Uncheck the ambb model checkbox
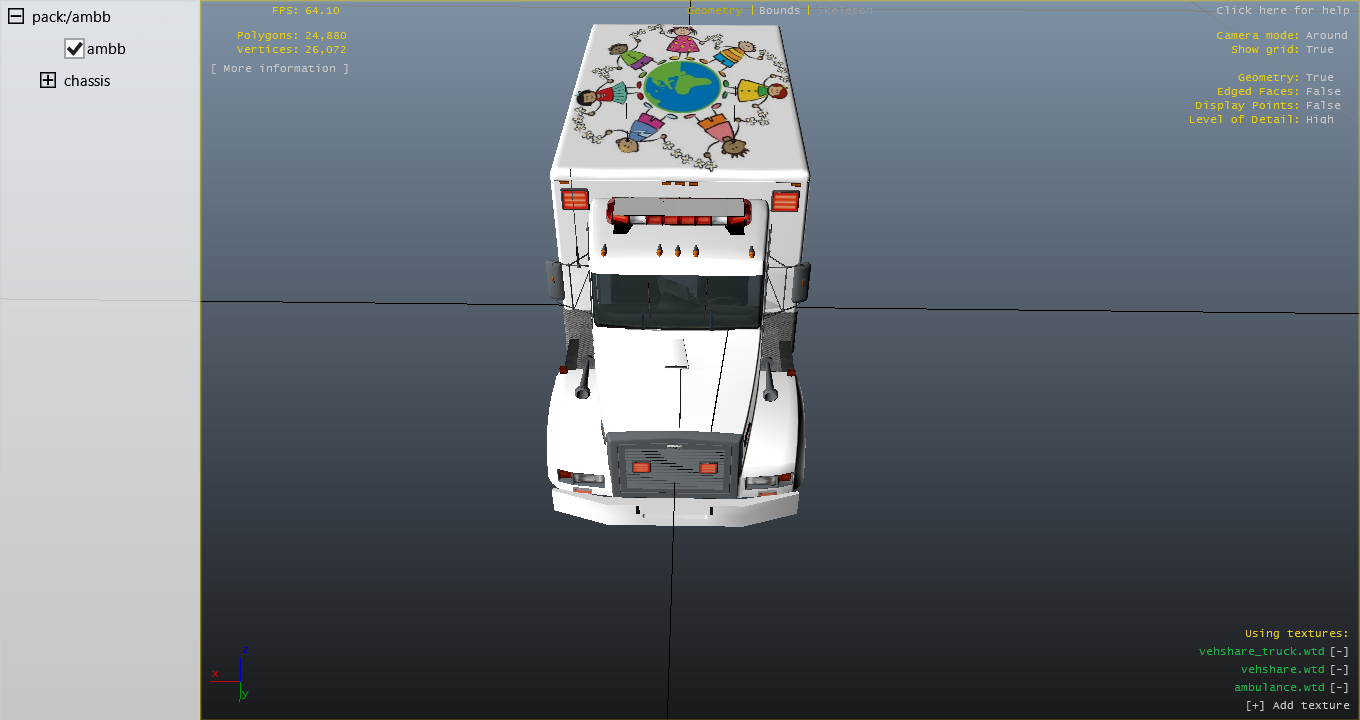This screenshot has height=720, width=1360. pos(74,49)
